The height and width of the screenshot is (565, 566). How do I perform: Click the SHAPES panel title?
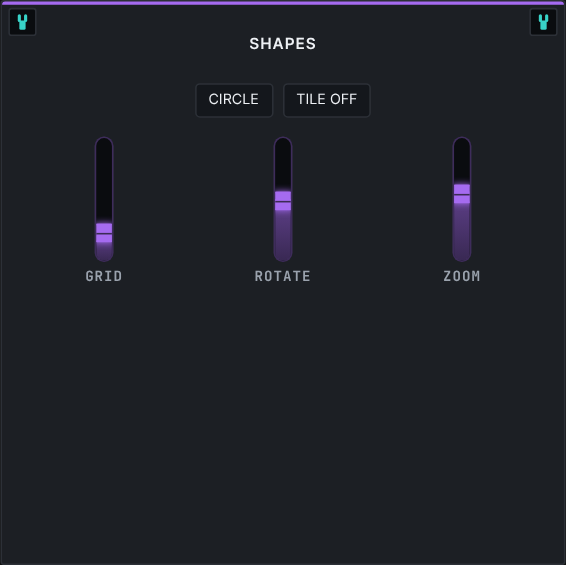click(x=283, y=44)
